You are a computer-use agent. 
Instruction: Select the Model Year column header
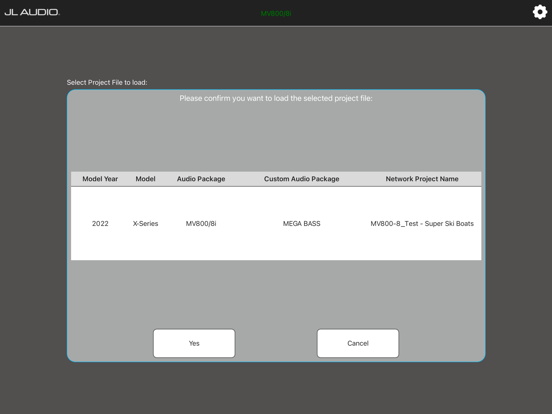point(100,179)
